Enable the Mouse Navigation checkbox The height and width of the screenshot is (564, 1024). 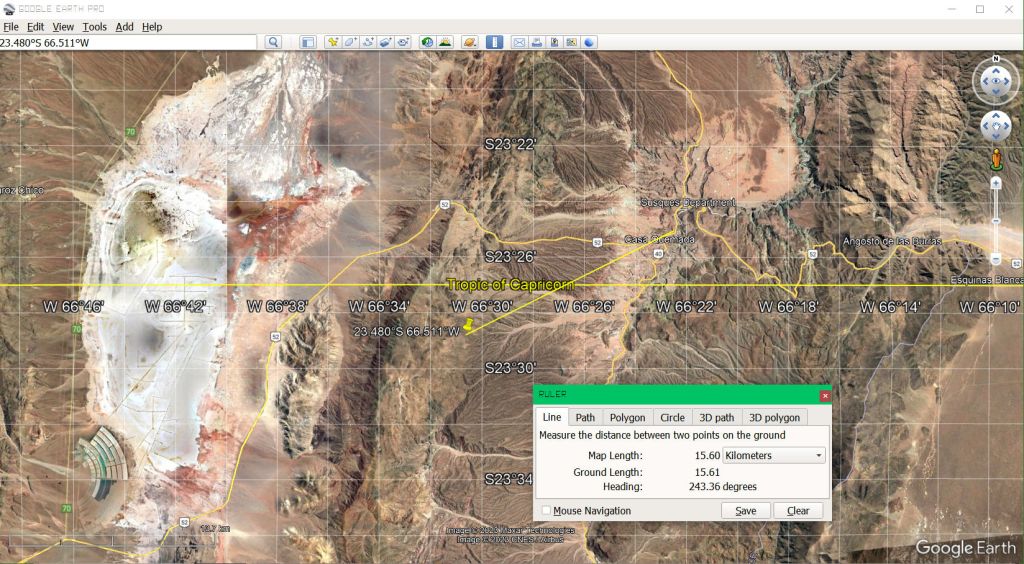pos(546,511)
